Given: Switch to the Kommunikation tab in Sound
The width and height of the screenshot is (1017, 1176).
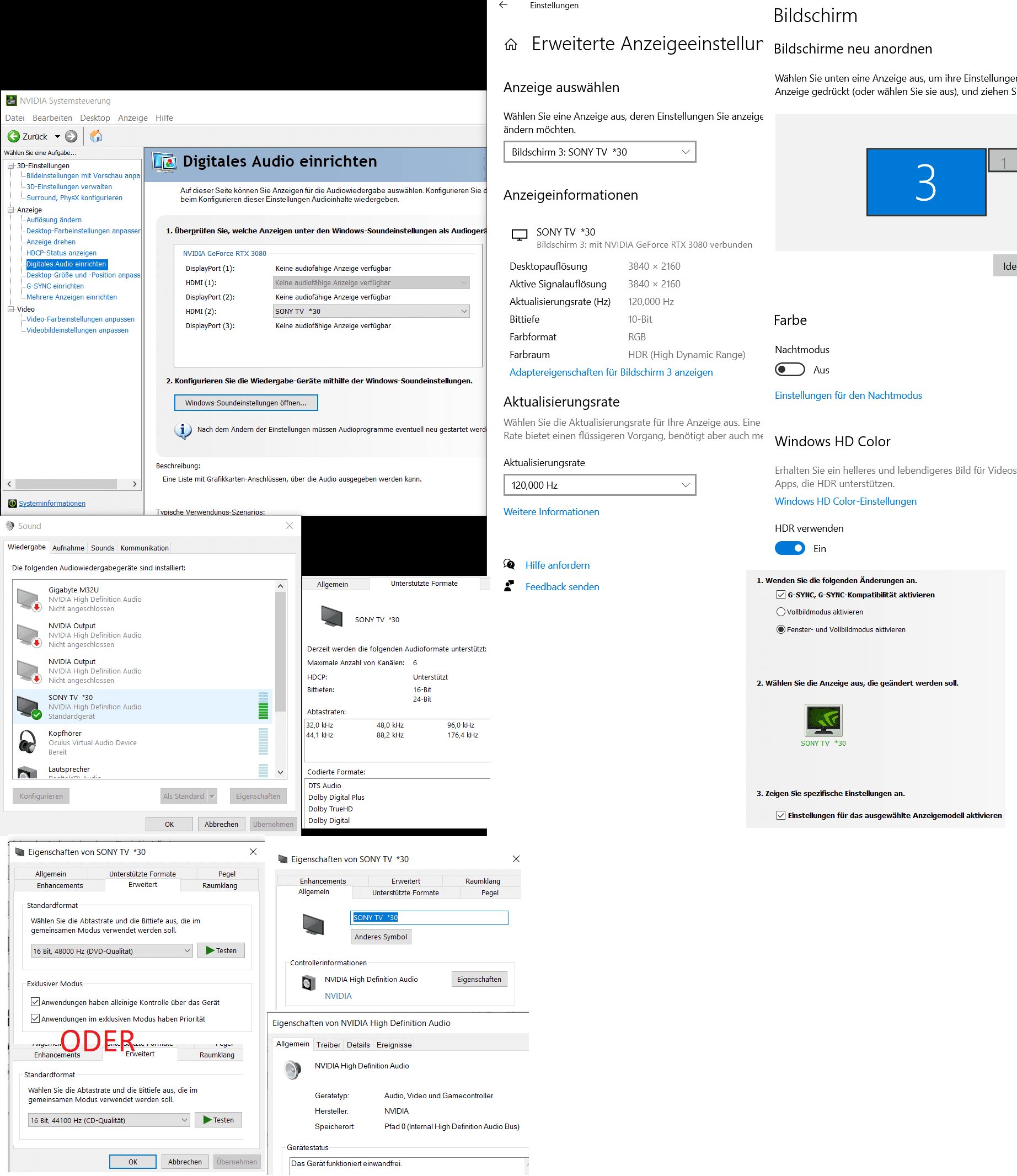Looking at the screenshot, I should [144, 548].
